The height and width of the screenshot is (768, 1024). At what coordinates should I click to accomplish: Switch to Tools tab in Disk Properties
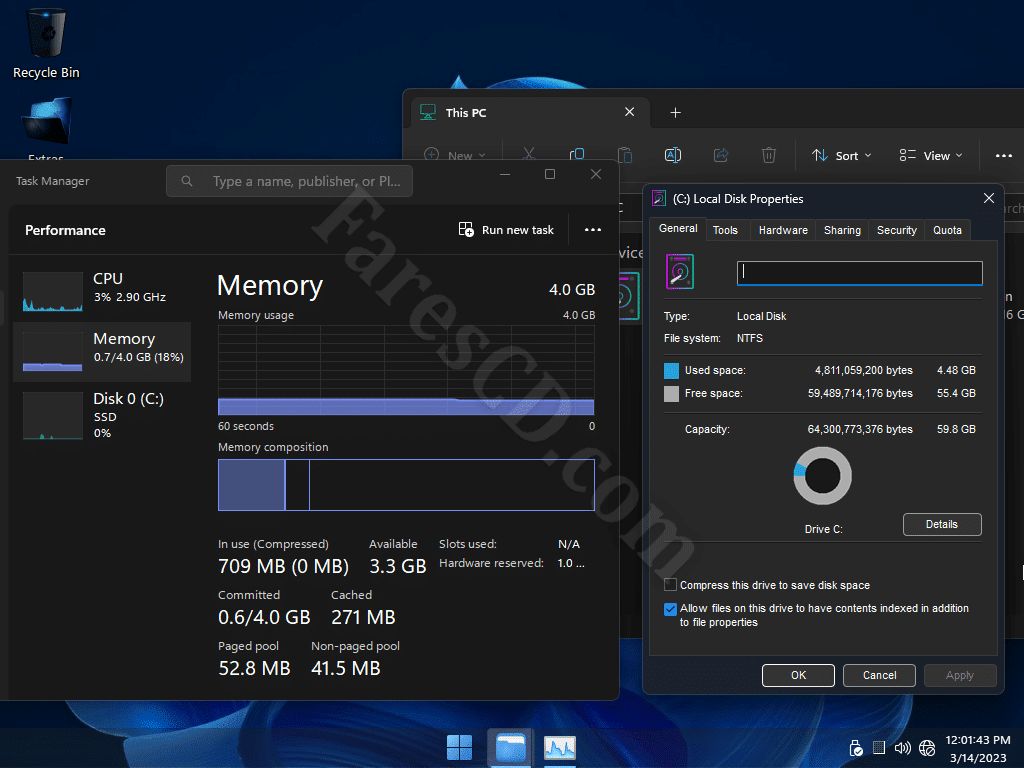point(725,230)
